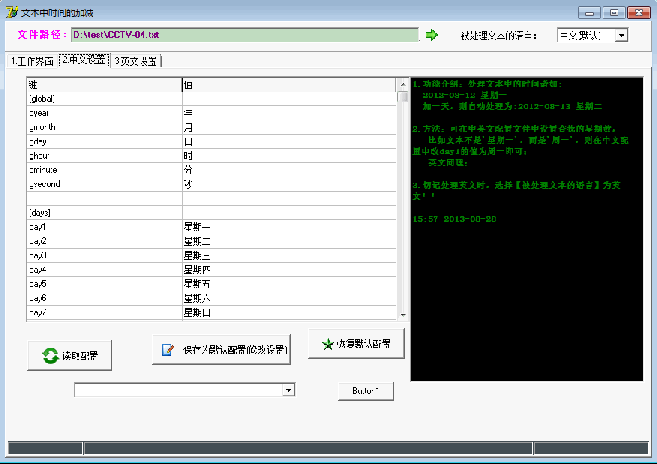Select the hour key cell
The height and width of the screenshot is (464, 657).
pos(104,156)
